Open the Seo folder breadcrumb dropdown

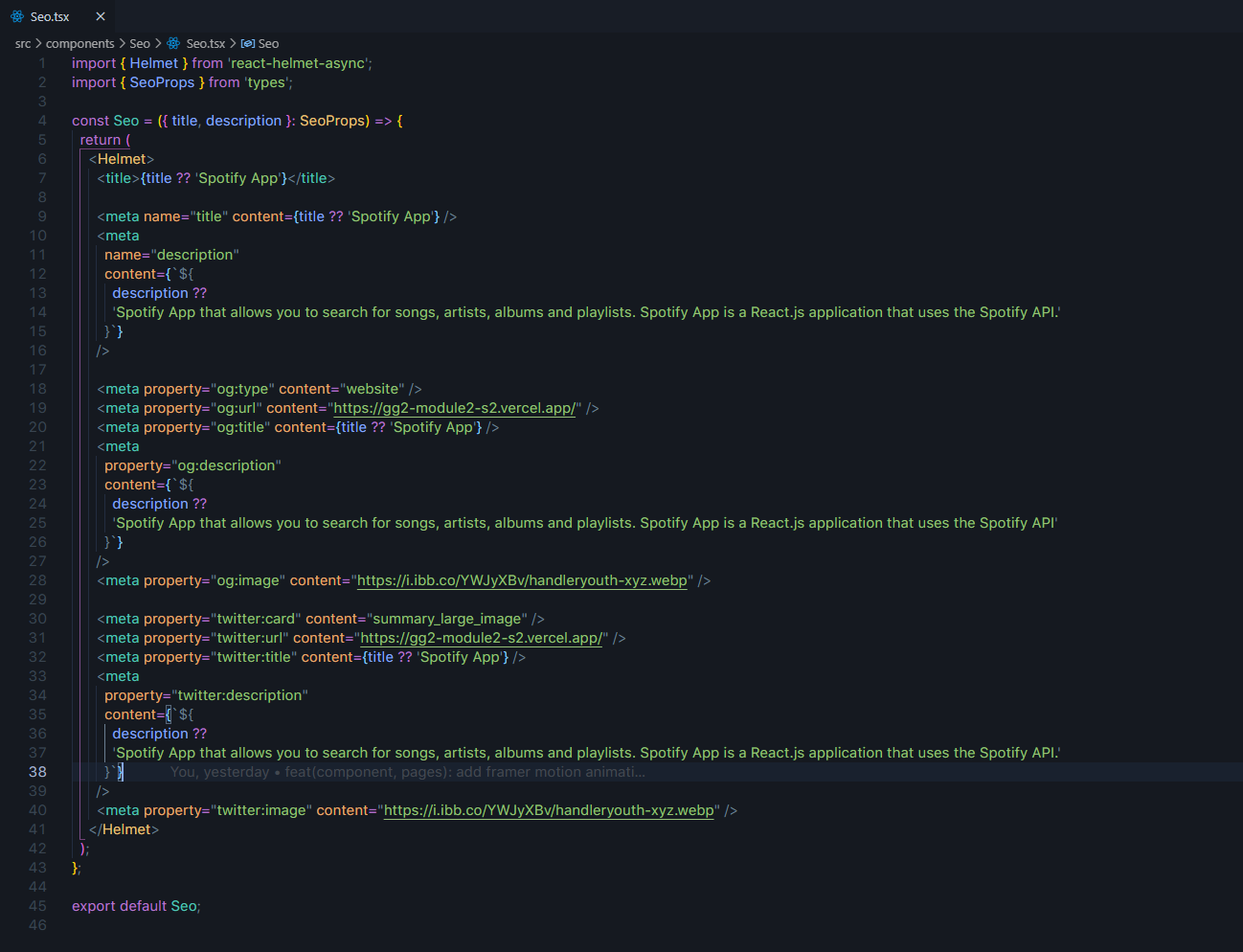pos(140,43)
